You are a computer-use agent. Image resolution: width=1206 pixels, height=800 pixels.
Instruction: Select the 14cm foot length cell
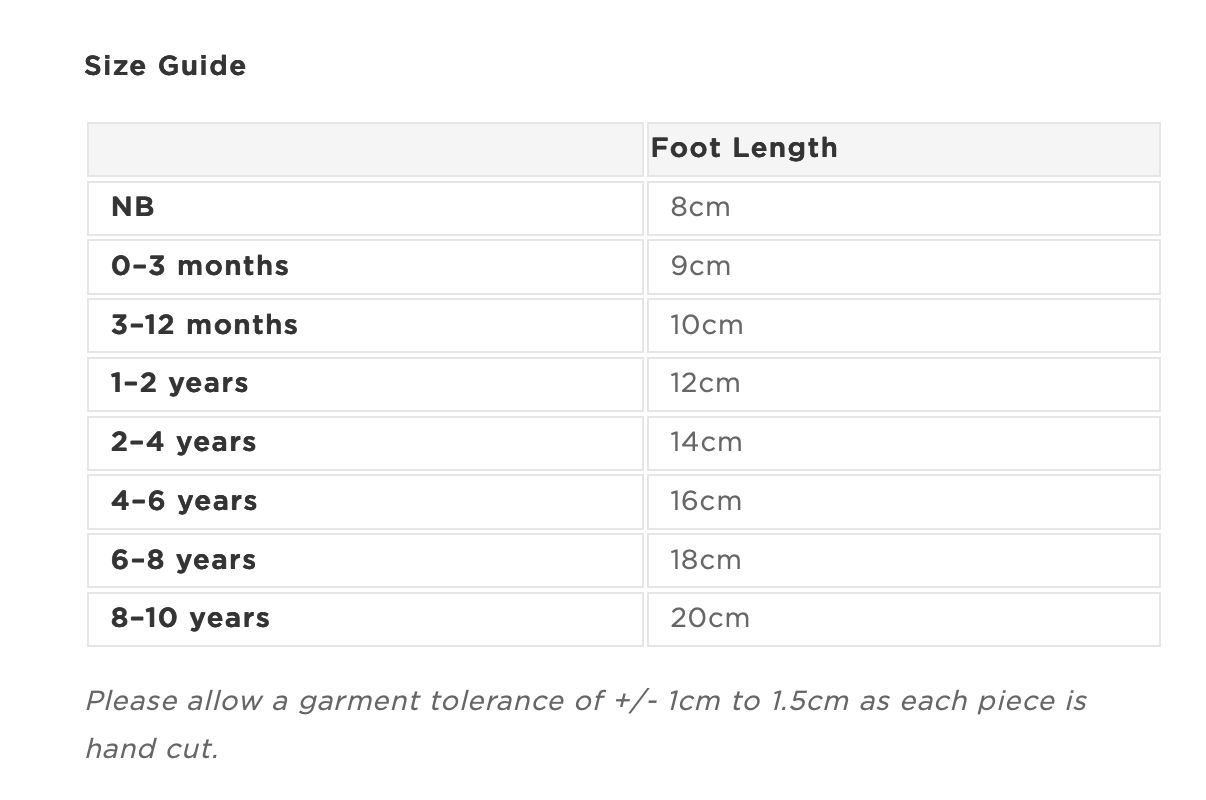(x=706, y=442)
